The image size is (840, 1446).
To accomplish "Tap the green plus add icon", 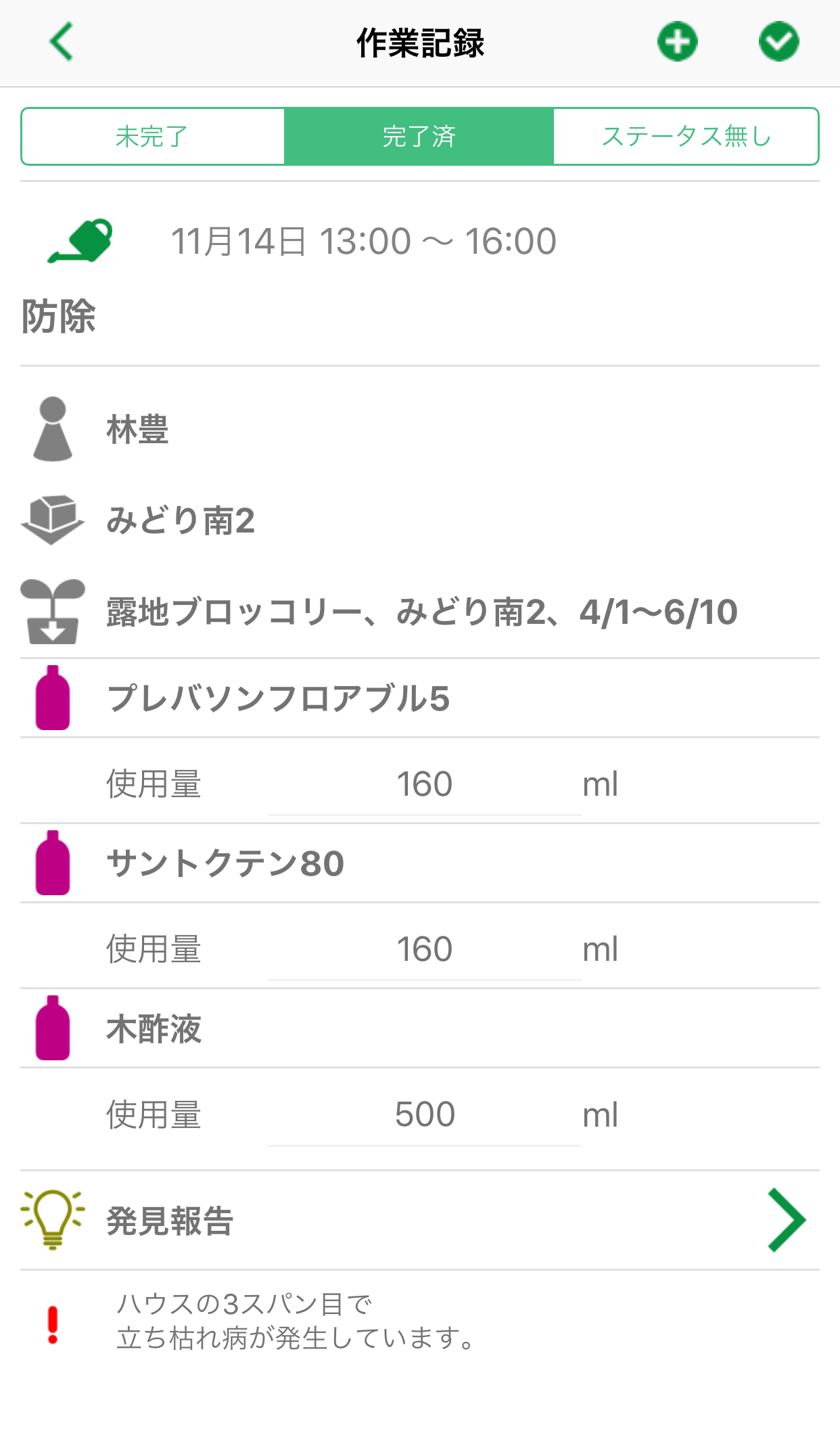I will coord(677,42).
